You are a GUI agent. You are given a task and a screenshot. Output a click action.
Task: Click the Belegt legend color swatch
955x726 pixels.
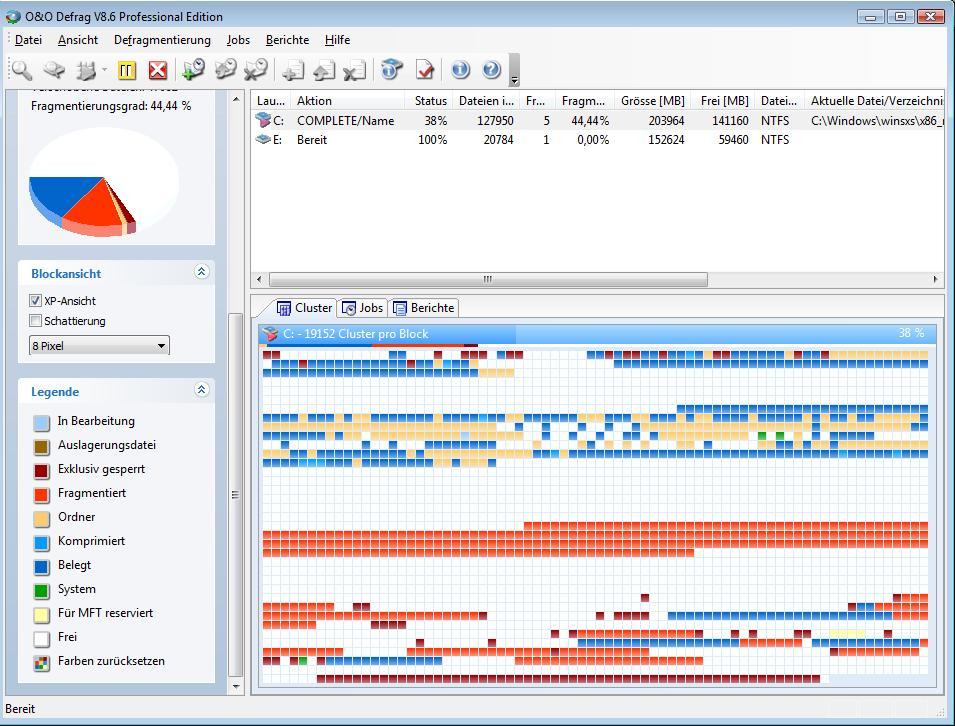pos(41,566)
